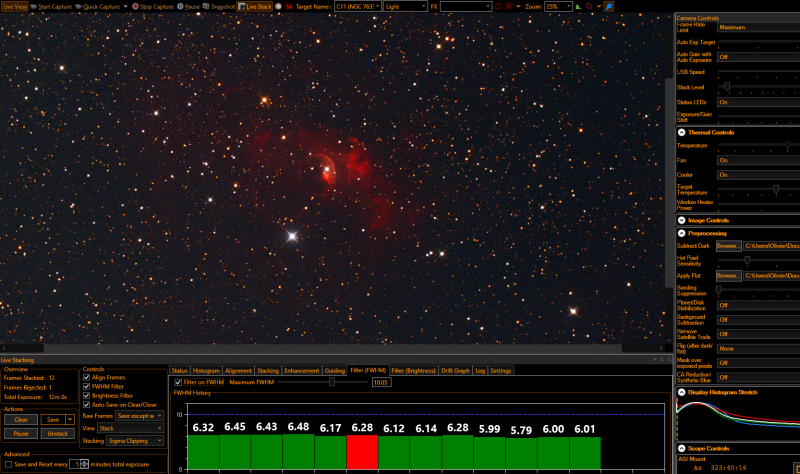Click Browse button for Apply Flat

point(729,276)
